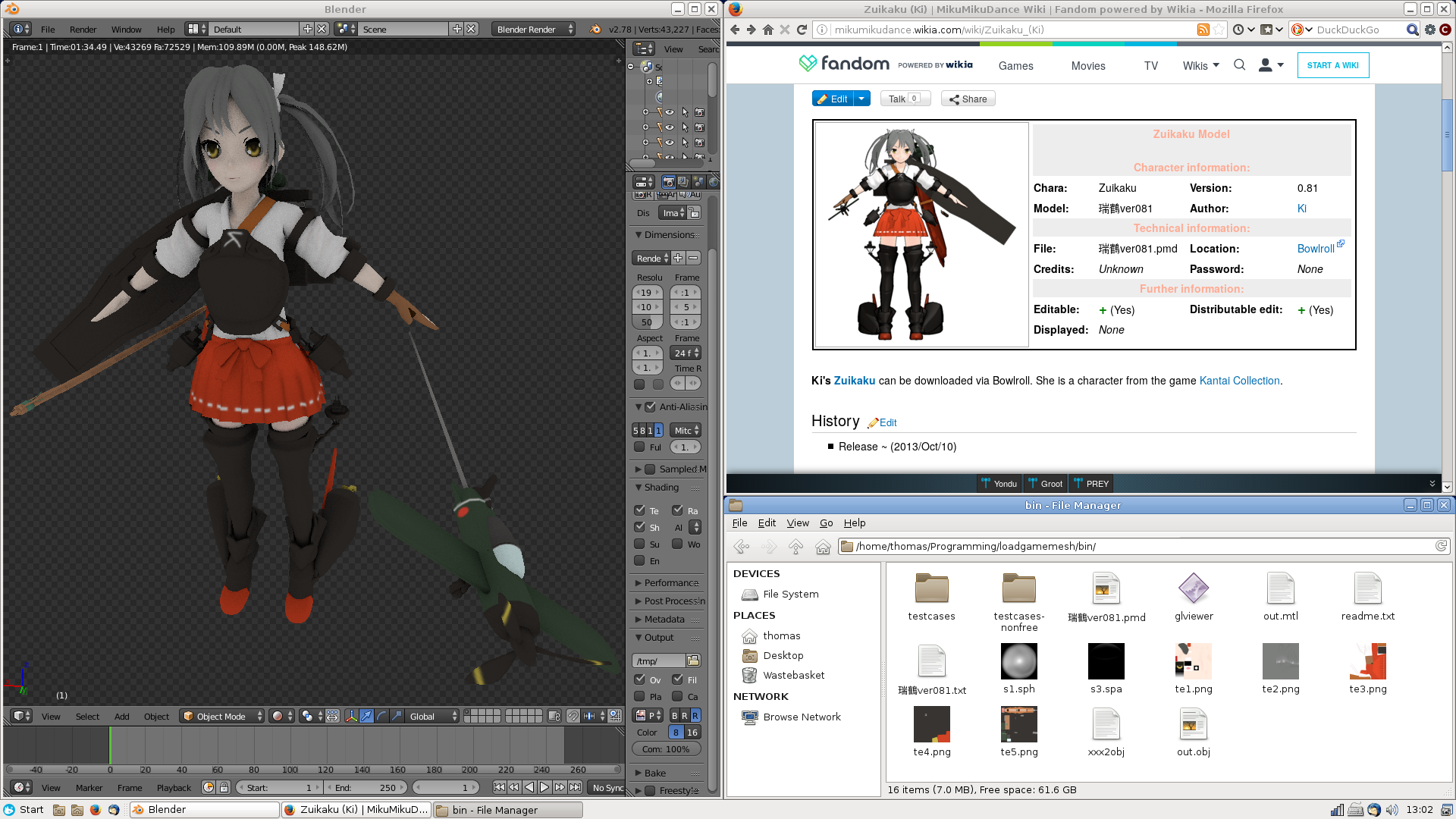
Task: Toggle the Anti-Aliasing checkbox
Action: pos(650,407)
